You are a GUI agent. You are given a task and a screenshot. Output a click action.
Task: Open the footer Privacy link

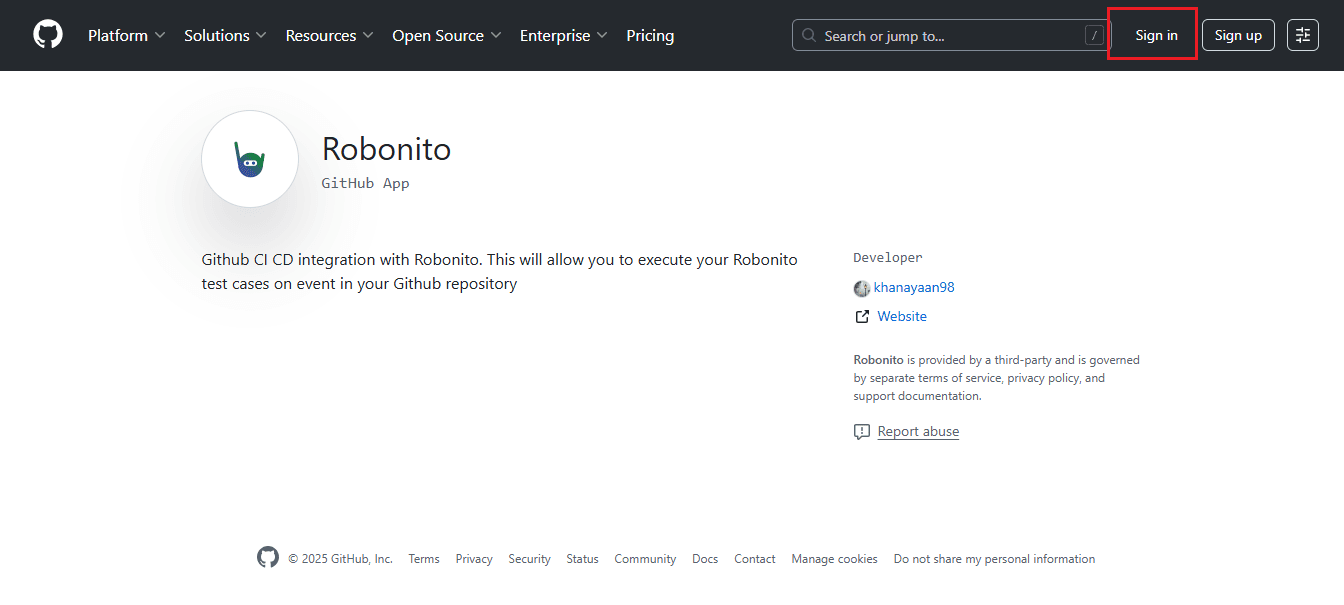click(474, 559)
